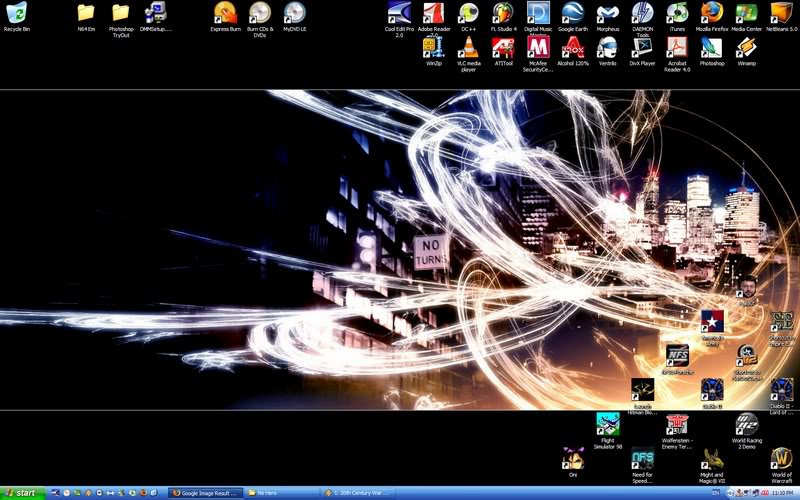The height and width of the screenshot is (500, 800).
Task: Launch Express Burn
Action: pyautogui.click(x=225, y=17)
